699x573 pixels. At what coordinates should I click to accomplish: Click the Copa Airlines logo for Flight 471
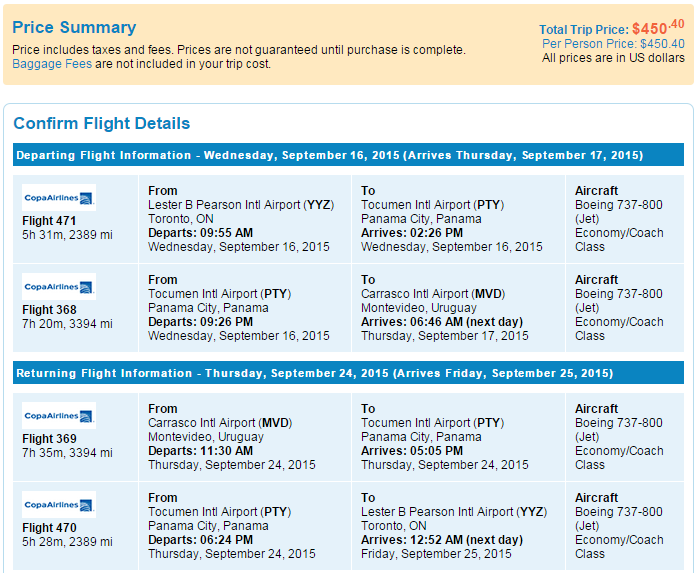pyautogui.click(x=59, y=198)
